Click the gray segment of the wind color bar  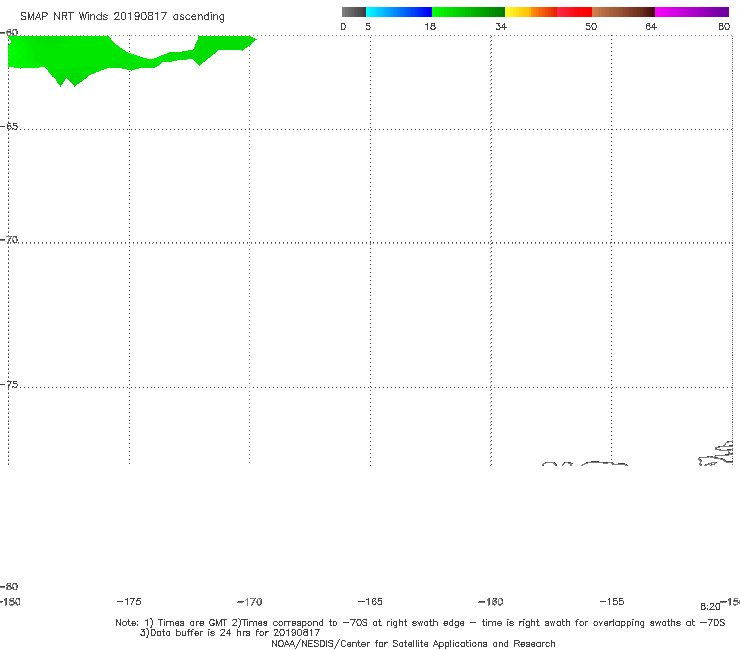click(353, 12)
